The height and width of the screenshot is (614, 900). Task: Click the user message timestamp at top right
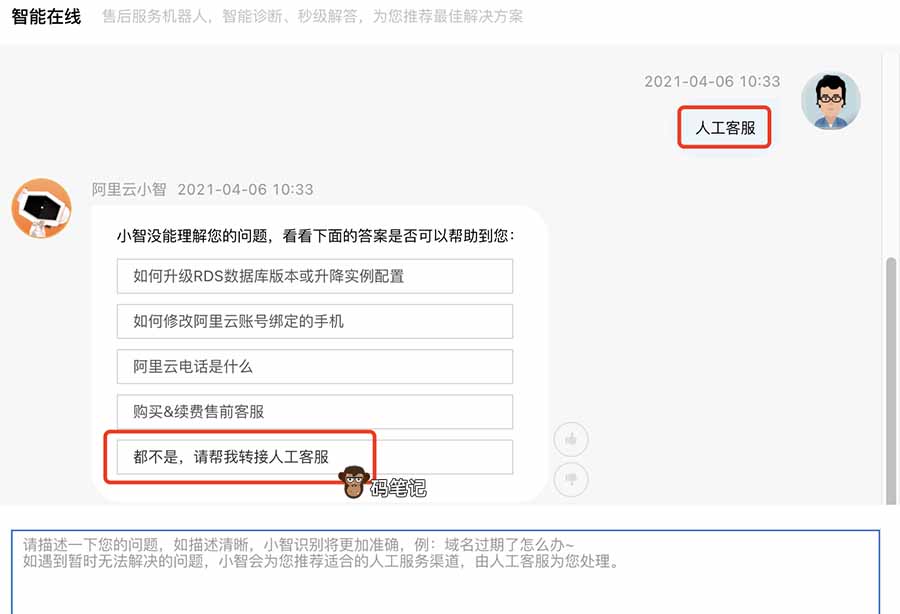coord(712,82)
